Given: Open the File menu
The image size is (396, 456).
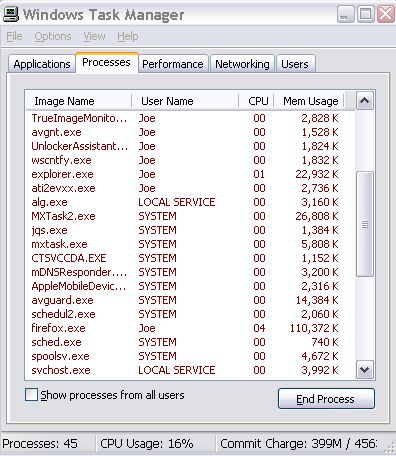Looking at the screenshot, I should coord(14,36).
